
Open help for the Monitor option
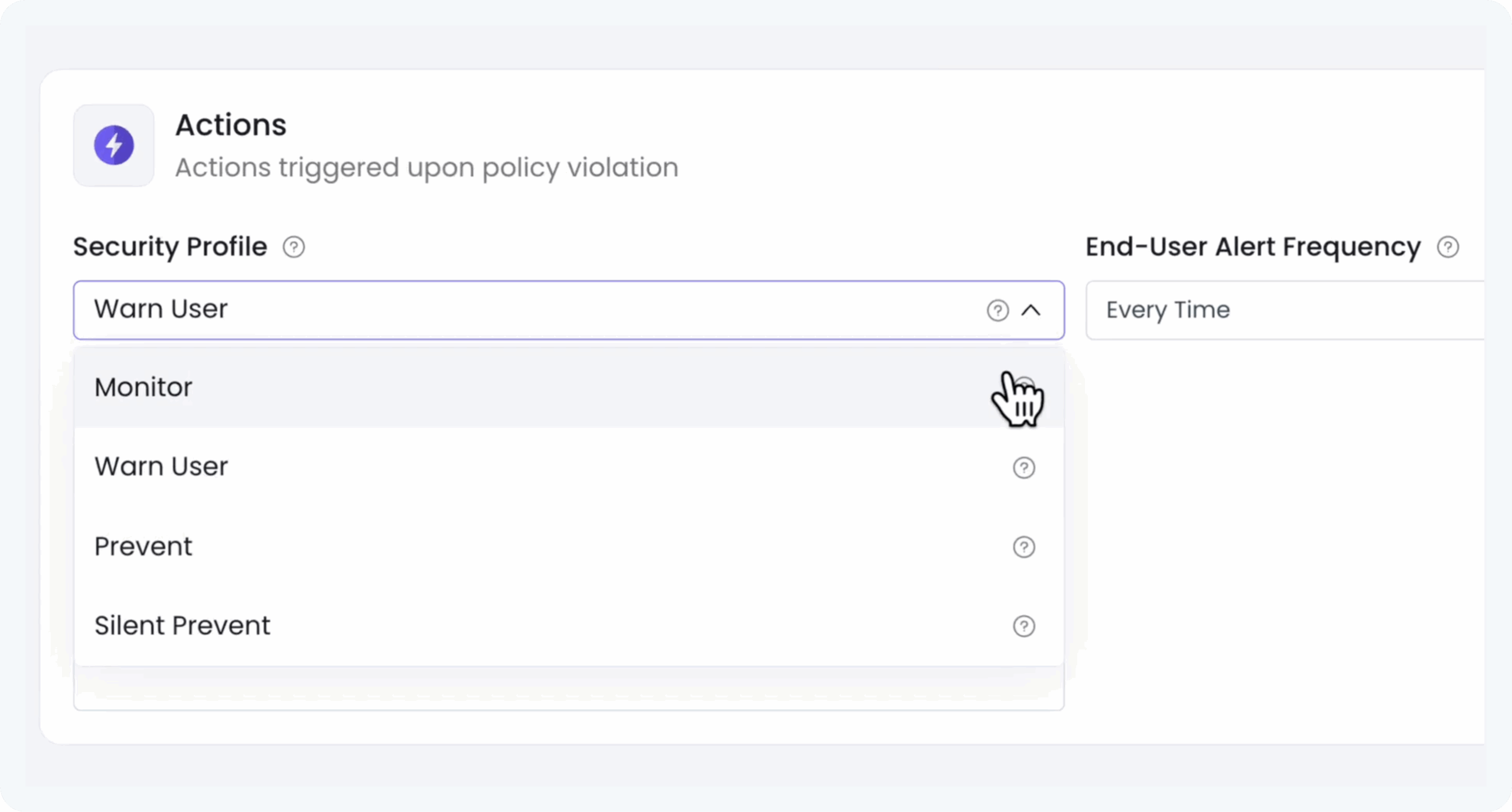(x=1024, y=388)
